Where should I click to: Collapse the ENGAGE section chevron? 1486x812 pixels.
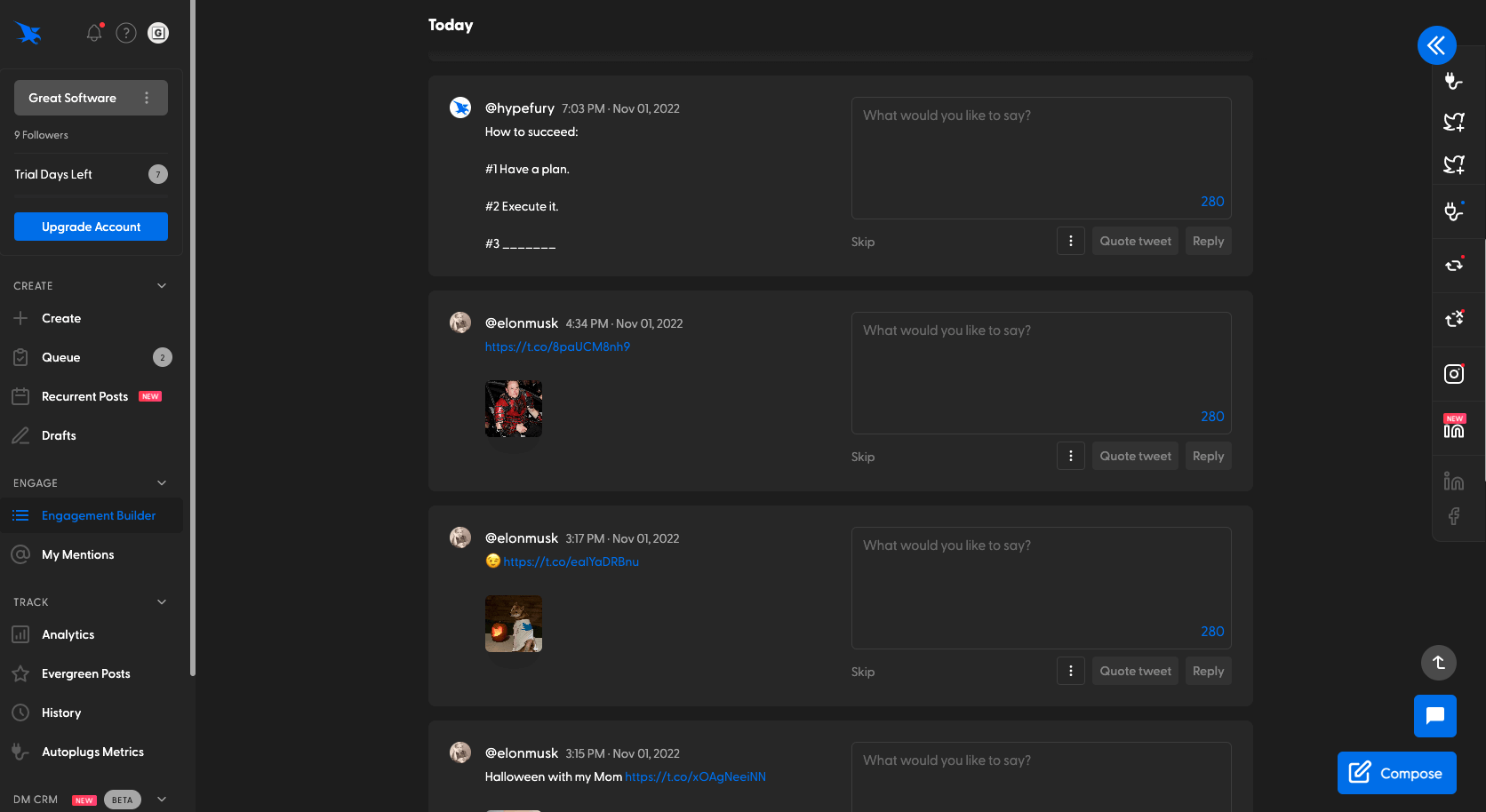[x=161, y=482]
